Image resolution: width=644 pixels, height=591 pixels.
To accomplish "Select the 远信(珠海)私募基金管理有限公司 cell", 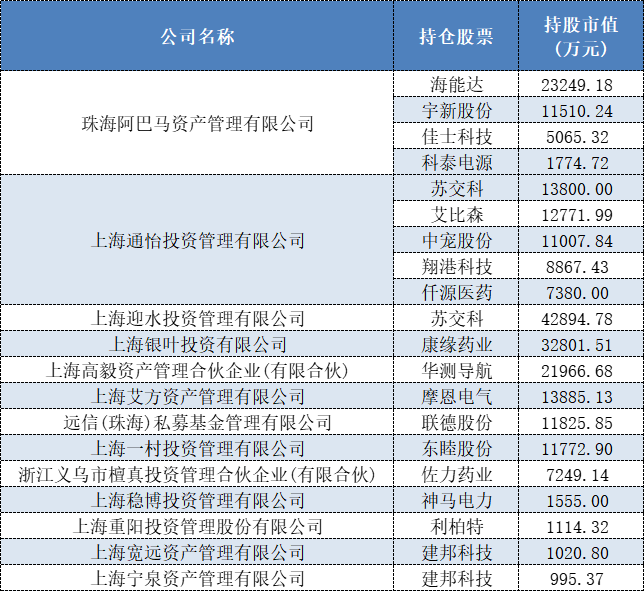I will click(x=197, y=422).
